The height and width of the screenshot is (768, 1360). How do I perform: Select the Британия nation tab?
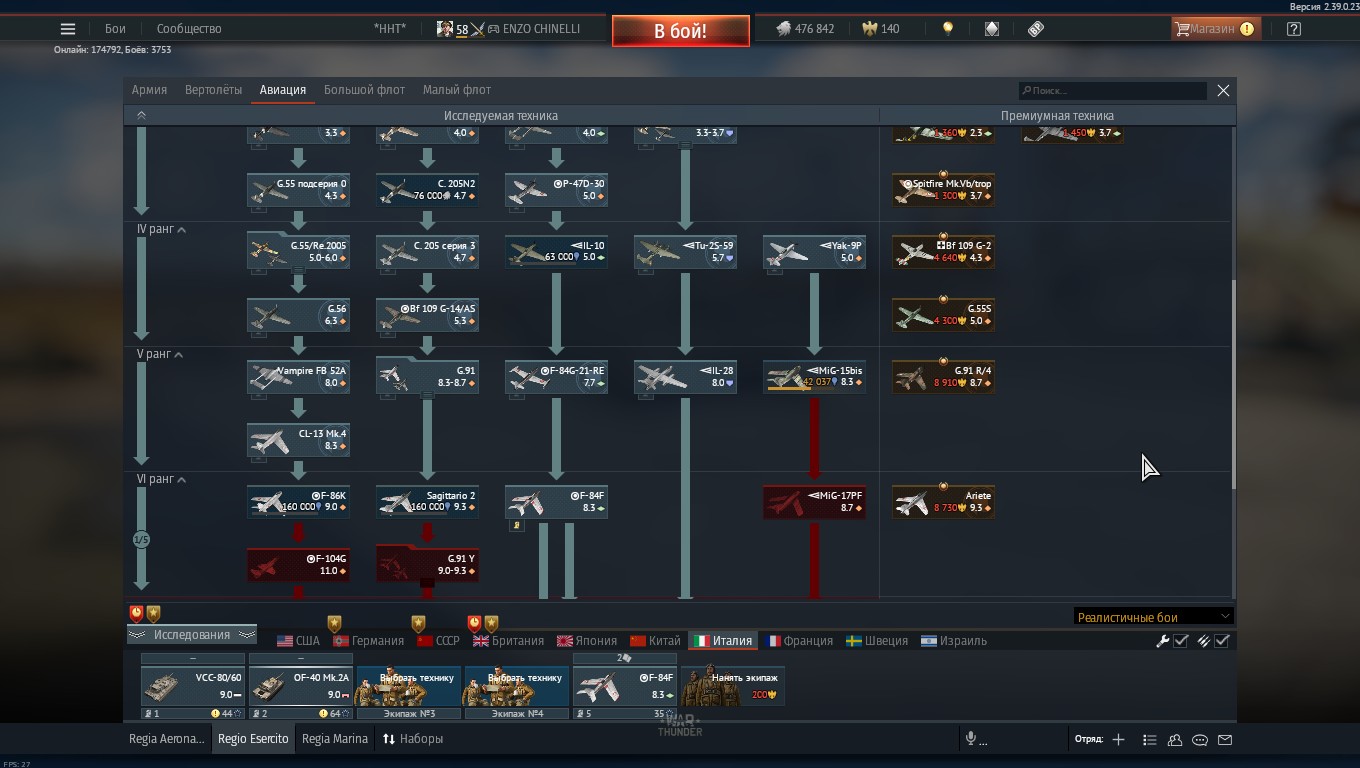click(508, 641)
